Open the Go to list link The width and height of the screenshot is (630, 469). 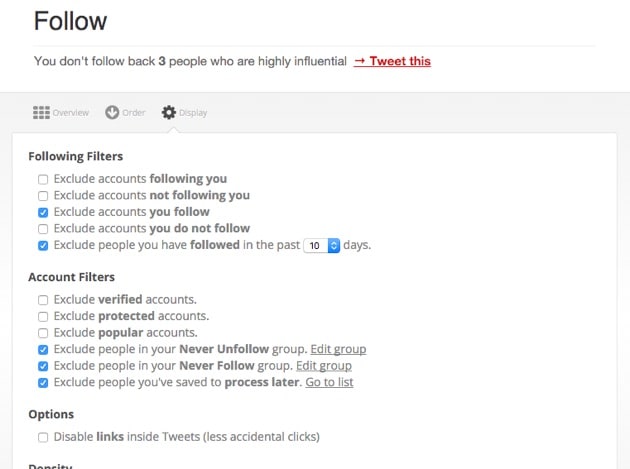(329, 382)
